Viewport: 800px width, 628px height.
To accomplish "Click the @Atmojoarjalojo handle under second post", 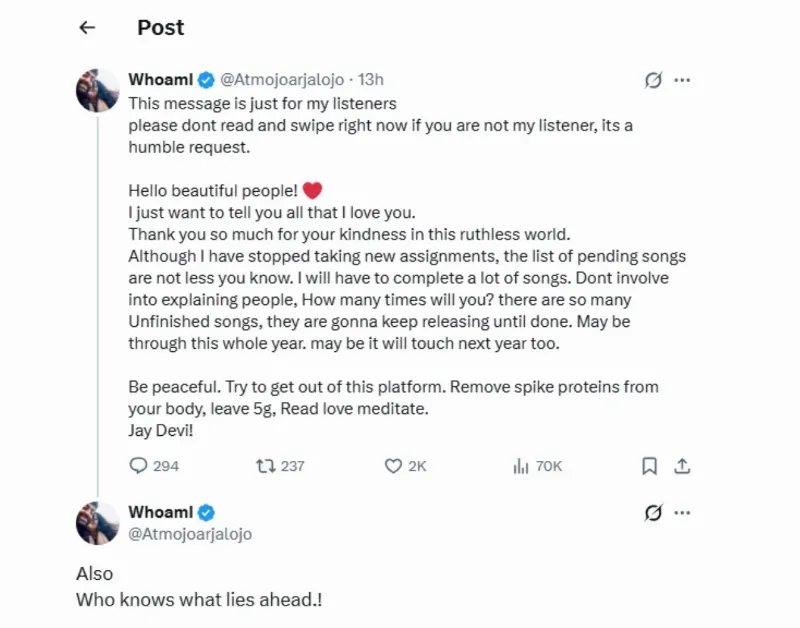I will coord(190,534).
